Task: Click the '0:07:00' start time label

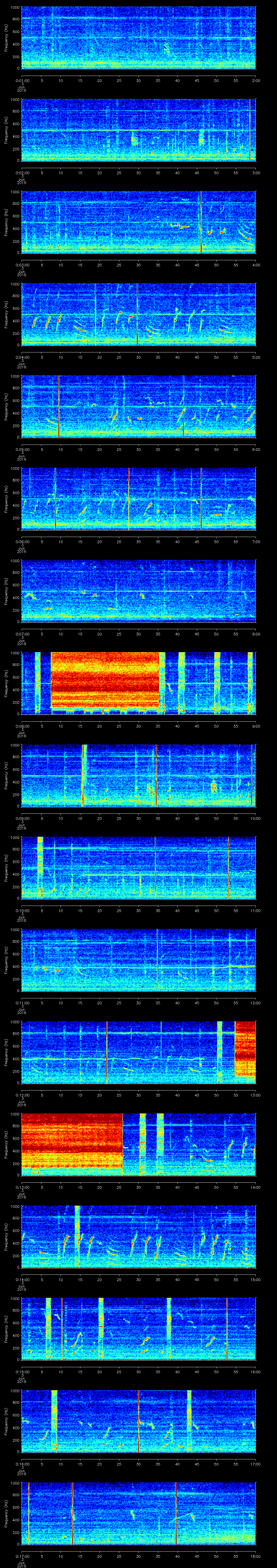Action: tap(22, 634)
